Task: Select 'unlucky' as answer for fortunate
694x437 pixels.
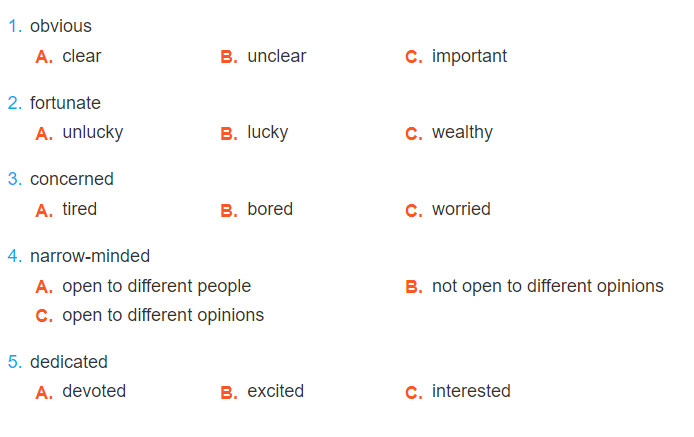Action: click(x=79, y=132)
